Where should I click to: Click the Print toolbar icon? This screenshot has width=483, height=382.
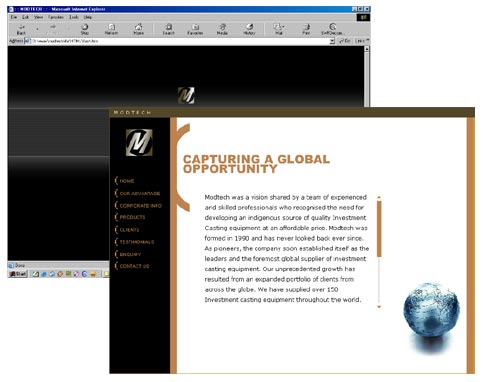click(306, 29)
